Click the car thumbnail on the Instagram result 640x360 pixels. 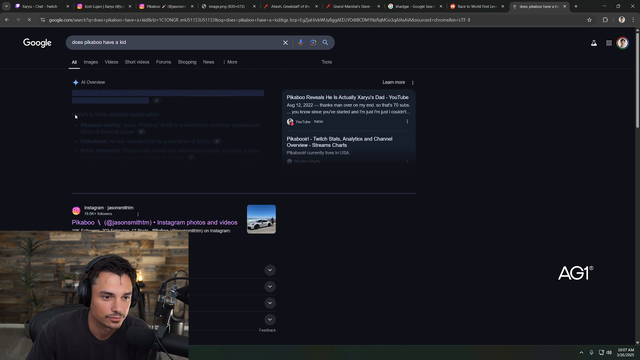pyautogui.click(x=261, y=220)
